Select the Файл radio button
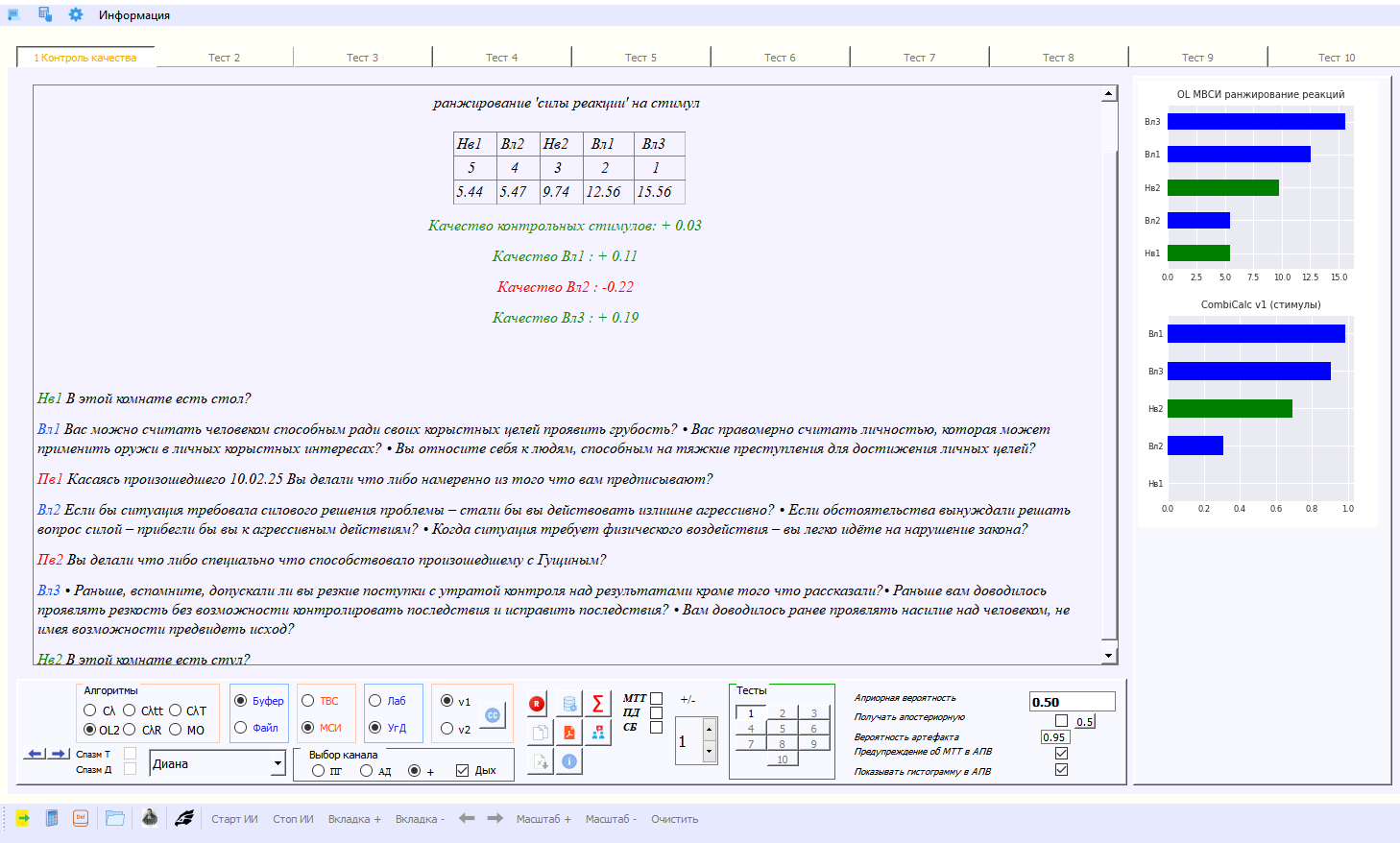 pyautogui.click(x=241, y=728)
